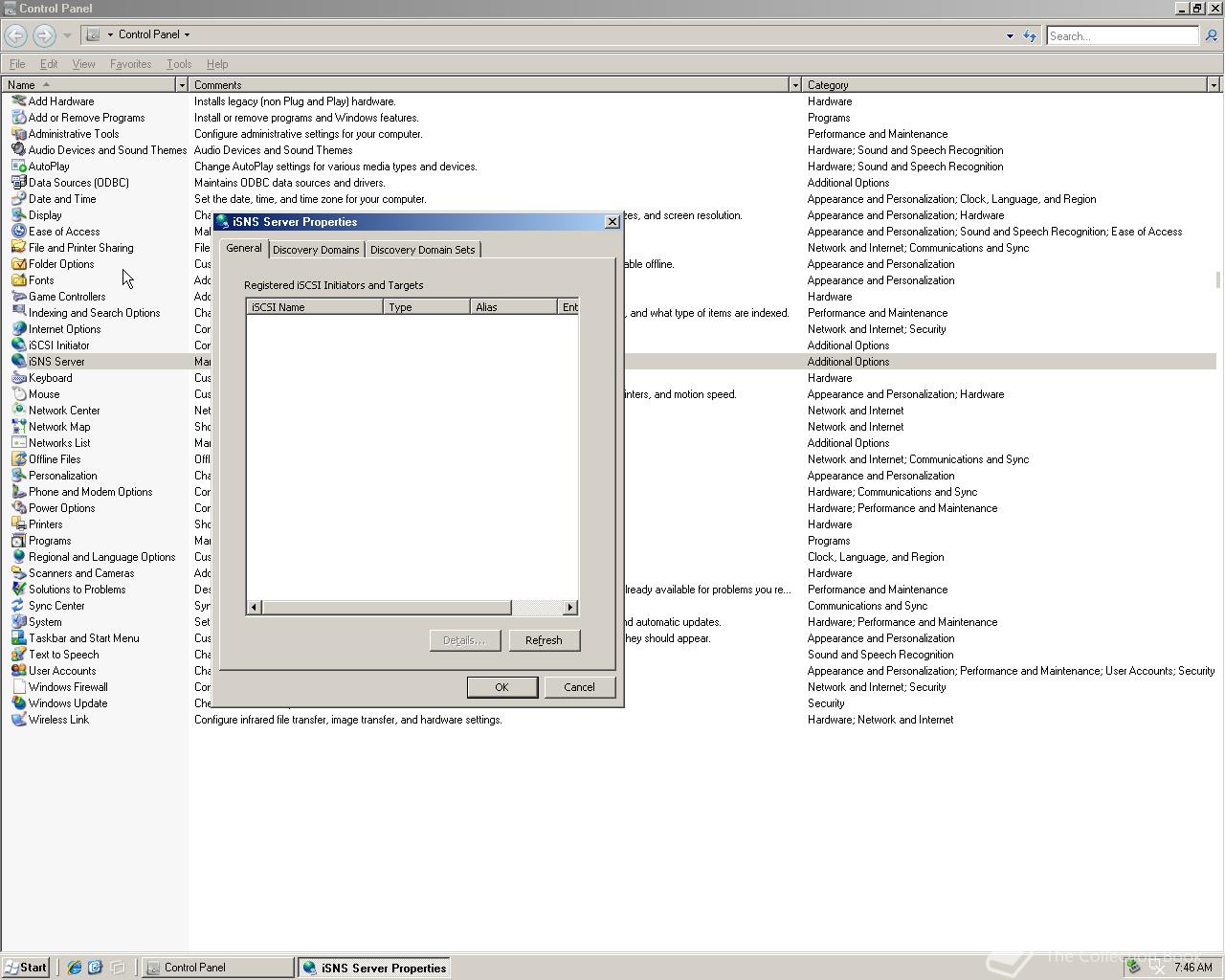The image size is (1225, 980).
Task: Open the Start menu
Action: pos(25,968)
